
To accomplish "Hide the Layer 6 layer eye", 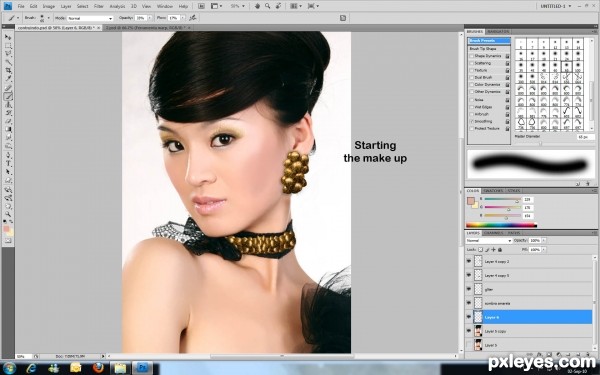I will pyautogui.click(x=469, y=317).
